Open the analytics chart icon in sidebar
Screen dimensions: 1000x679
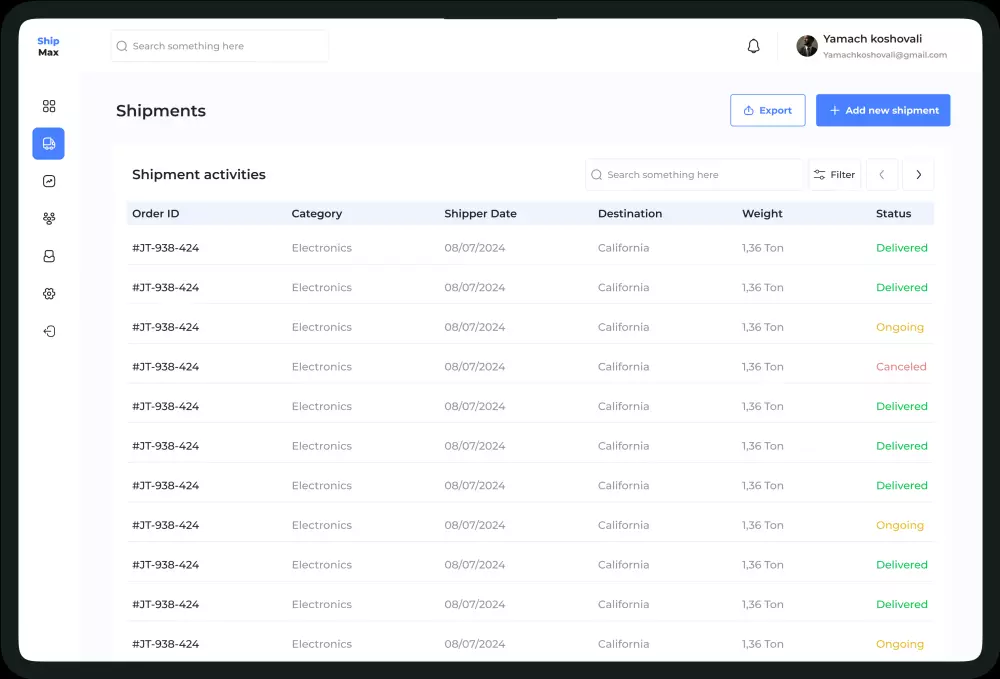[49, 181]
